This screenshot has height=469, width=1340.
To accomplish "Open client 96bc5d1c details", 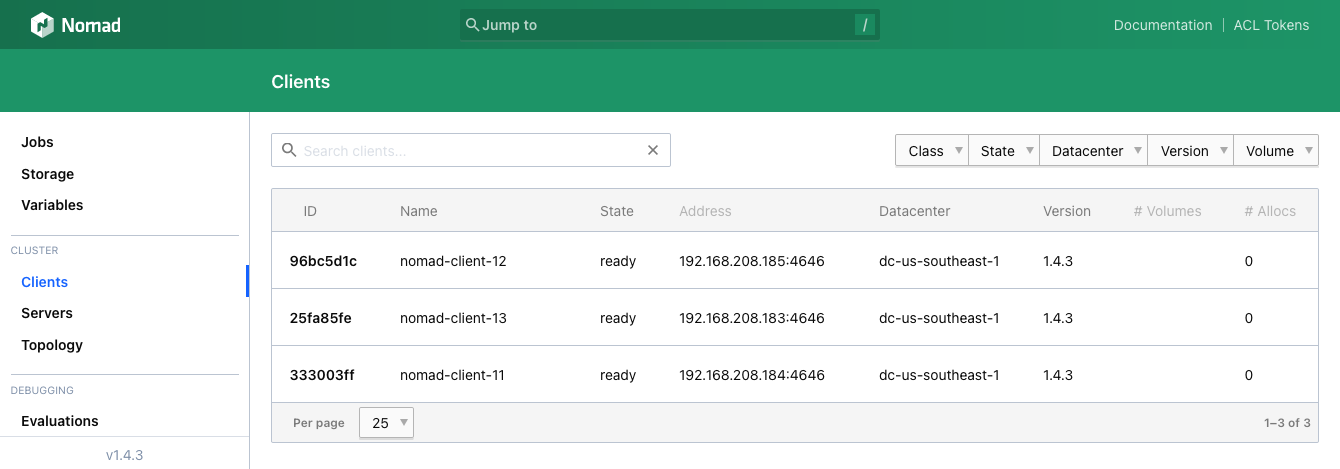I will point(323,261).
